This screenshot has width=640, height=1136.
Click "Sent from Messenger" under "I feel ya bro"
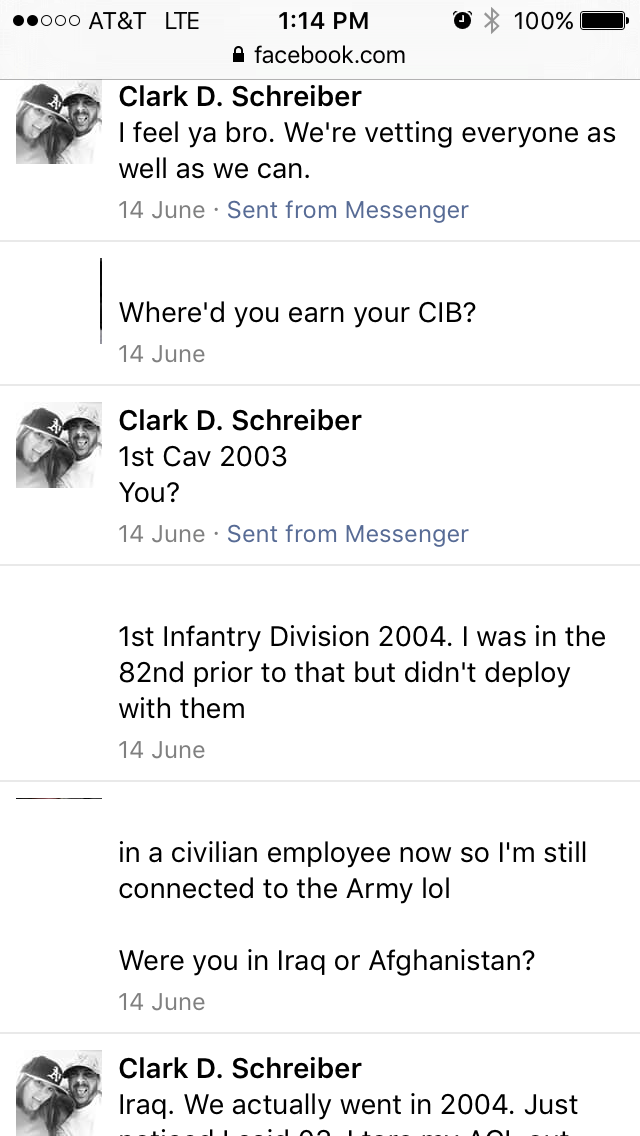(x=347, y=210)
